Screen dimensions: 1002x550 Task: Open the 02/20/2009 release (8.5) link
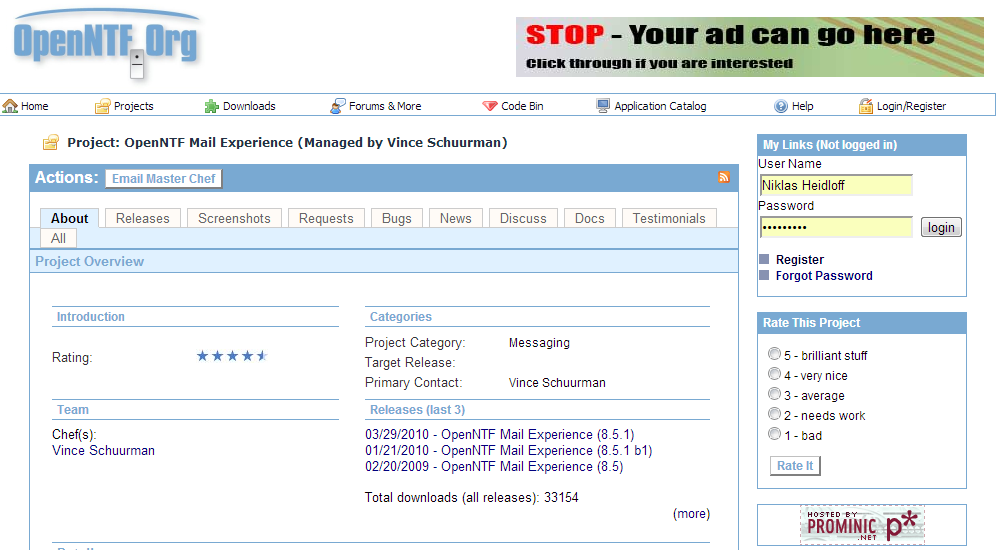[x=494, y=466]
